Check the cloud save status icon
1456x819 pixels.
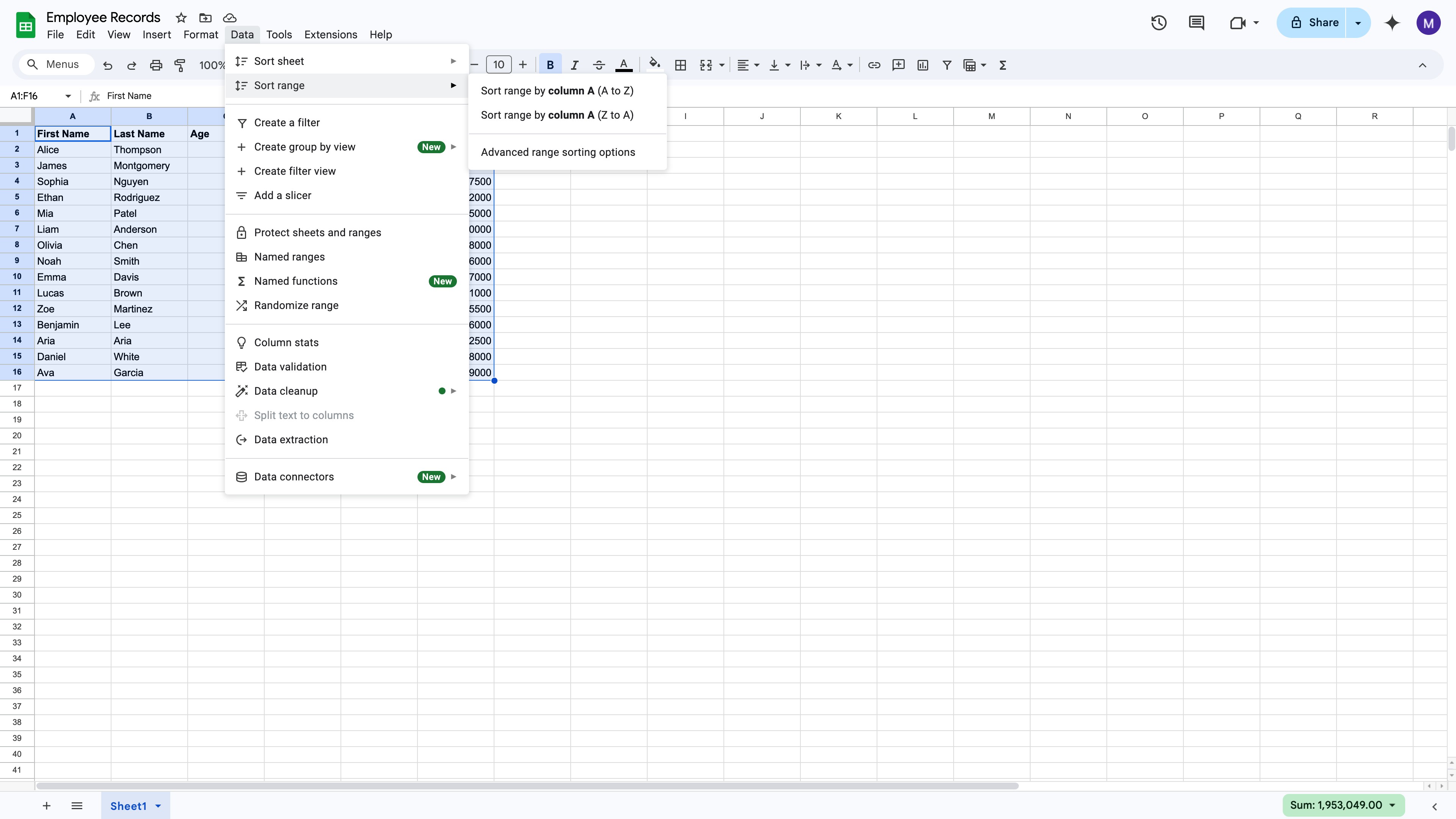pos(229,18)
